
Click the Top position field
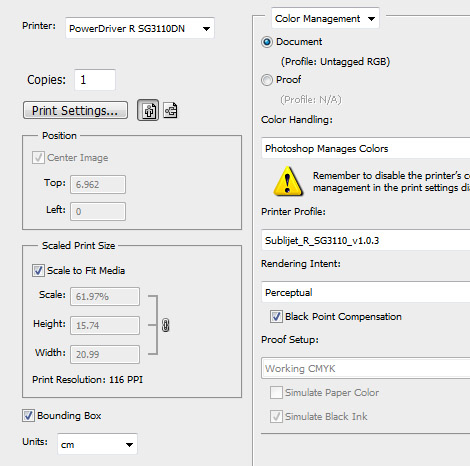98,184
